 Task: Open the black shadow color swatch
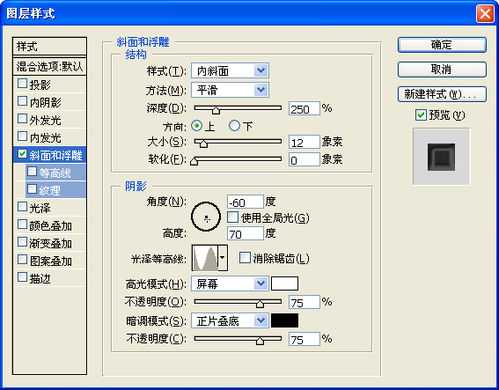(x=285, y=321)
